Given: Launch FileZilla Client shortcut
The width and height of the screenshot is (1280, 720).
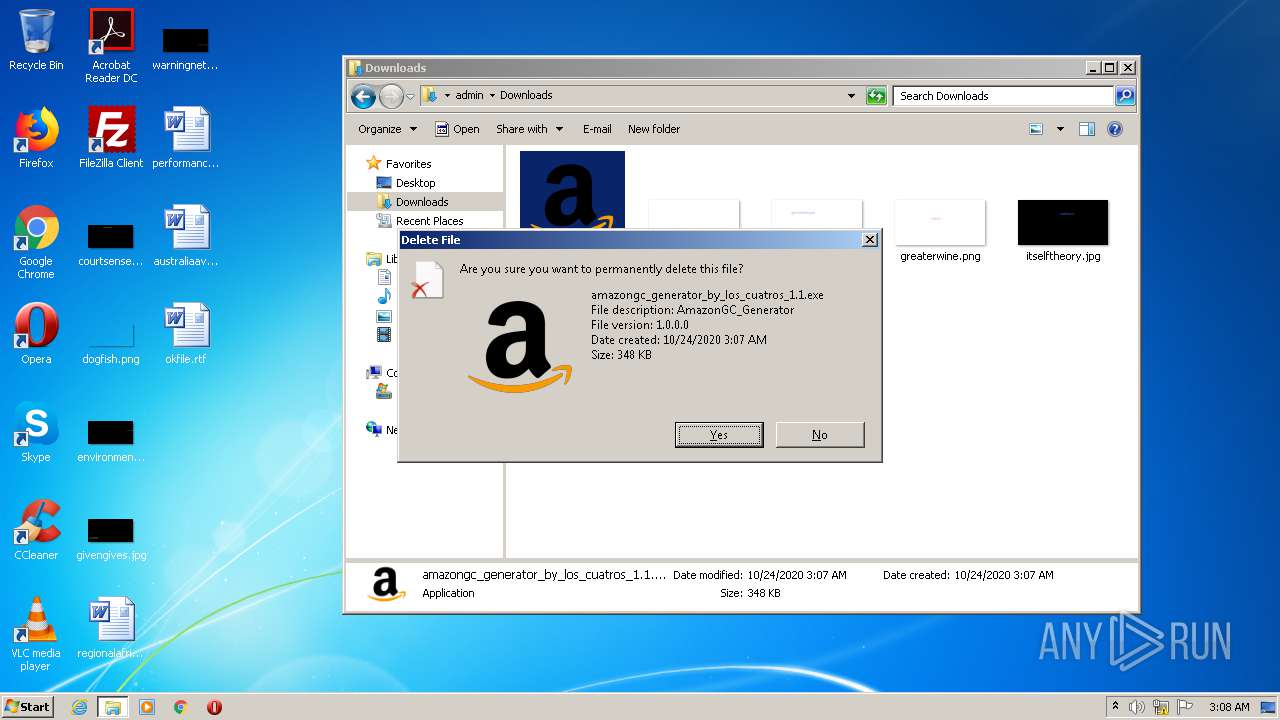Looking at the screenshot, I should click(x=111, y=138).
